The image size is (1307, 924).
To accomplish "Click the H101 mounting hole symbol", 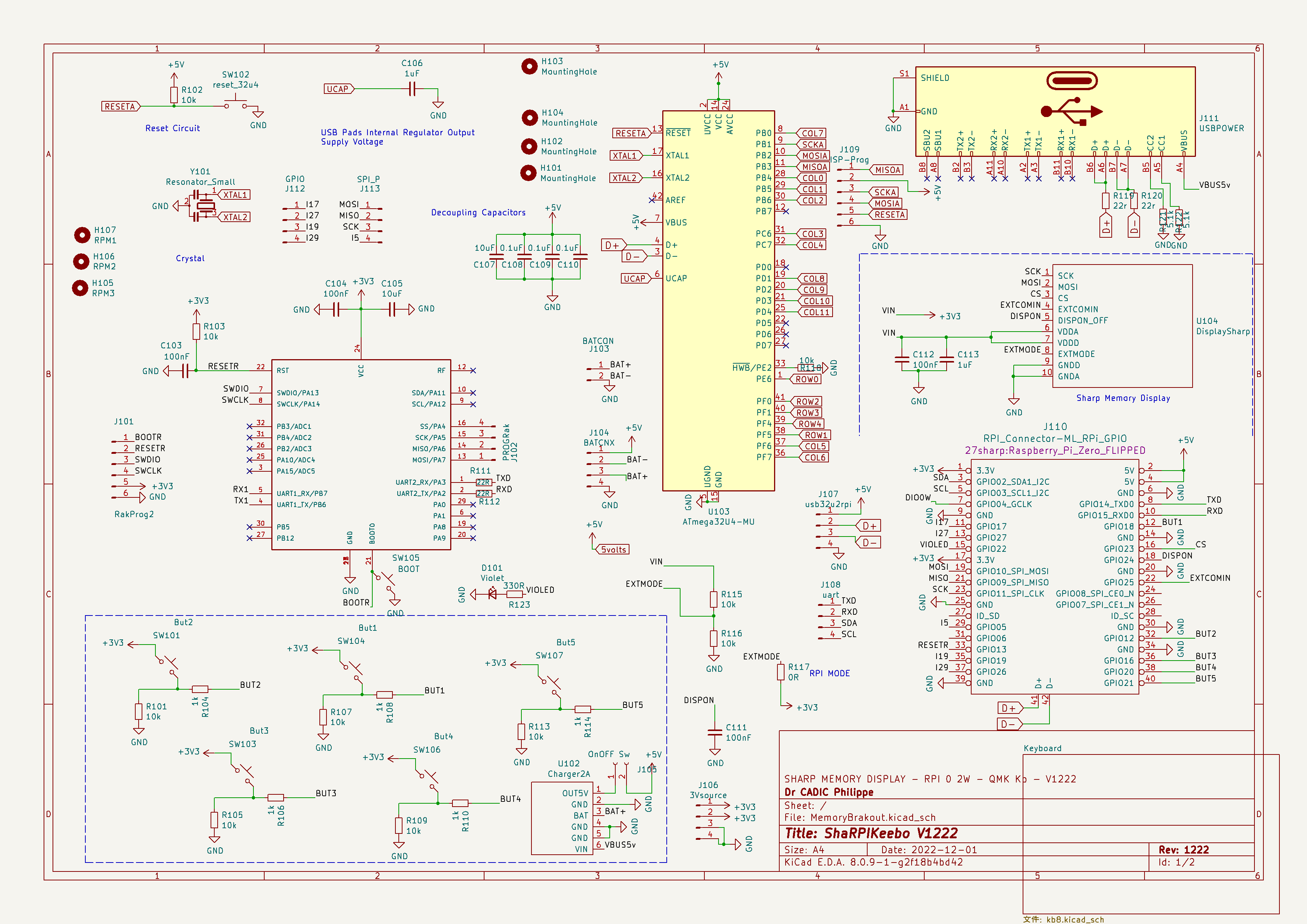I will [528, 173].
